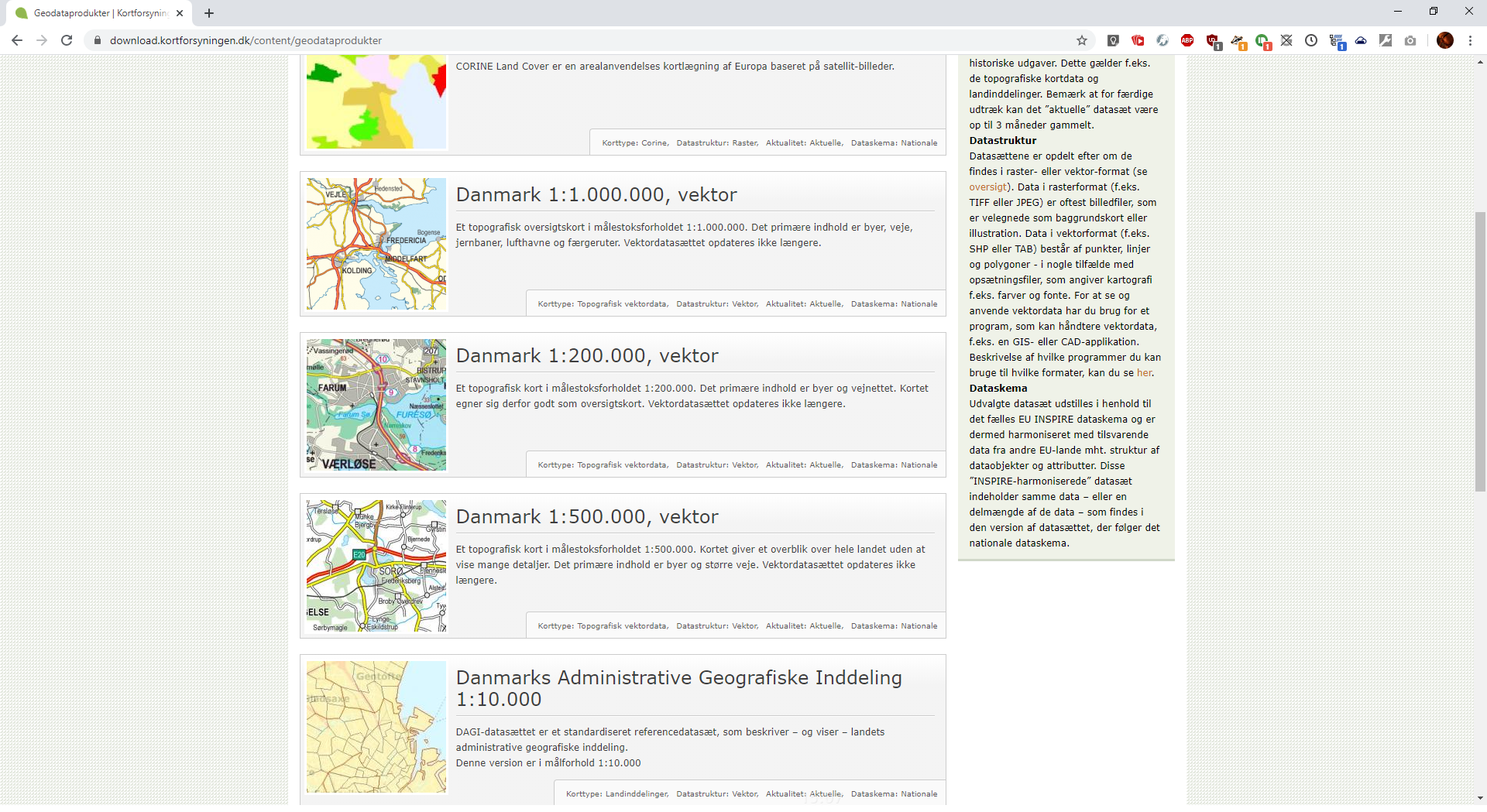The width and height of the screenshot is (1487, 812).
Task: Follow the 'her' link in sidebar
Action: point(1144,372)
